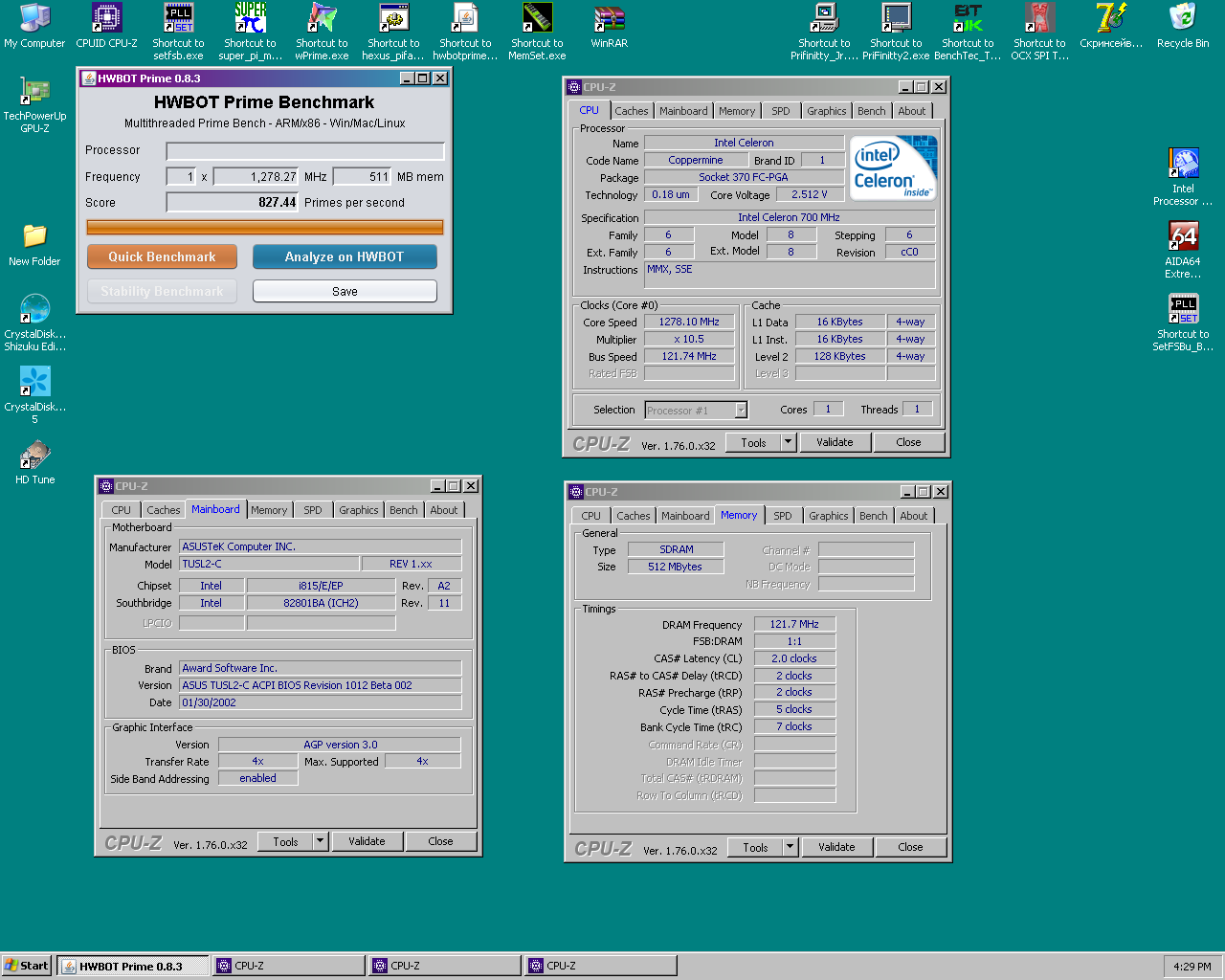
Task: Select the Intel Processor desktop icon
Action: click(1183, 177)
